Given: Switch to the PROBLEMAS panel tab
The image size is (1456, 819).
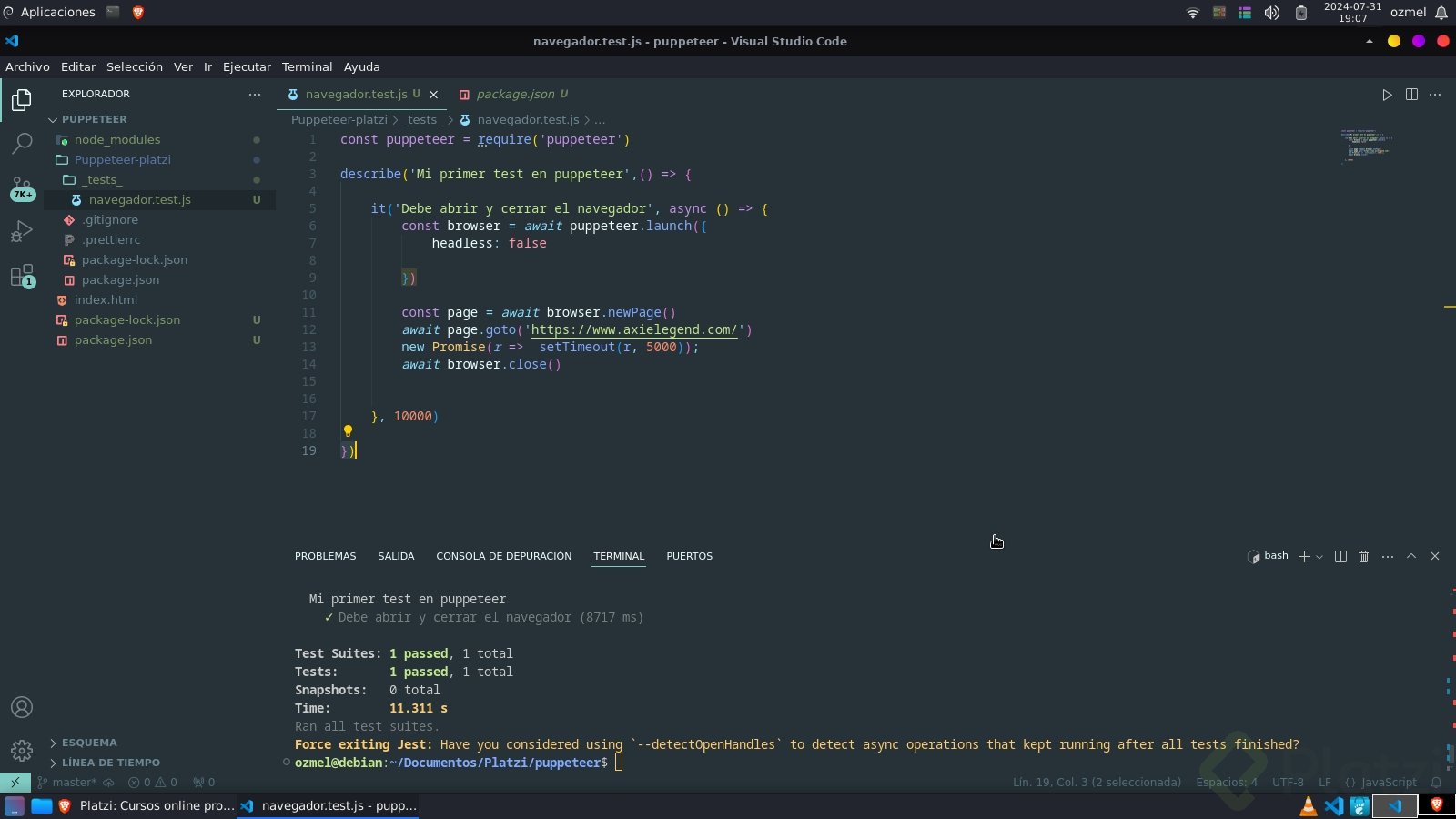Looking at the screenshot, I should click(325, 556).
